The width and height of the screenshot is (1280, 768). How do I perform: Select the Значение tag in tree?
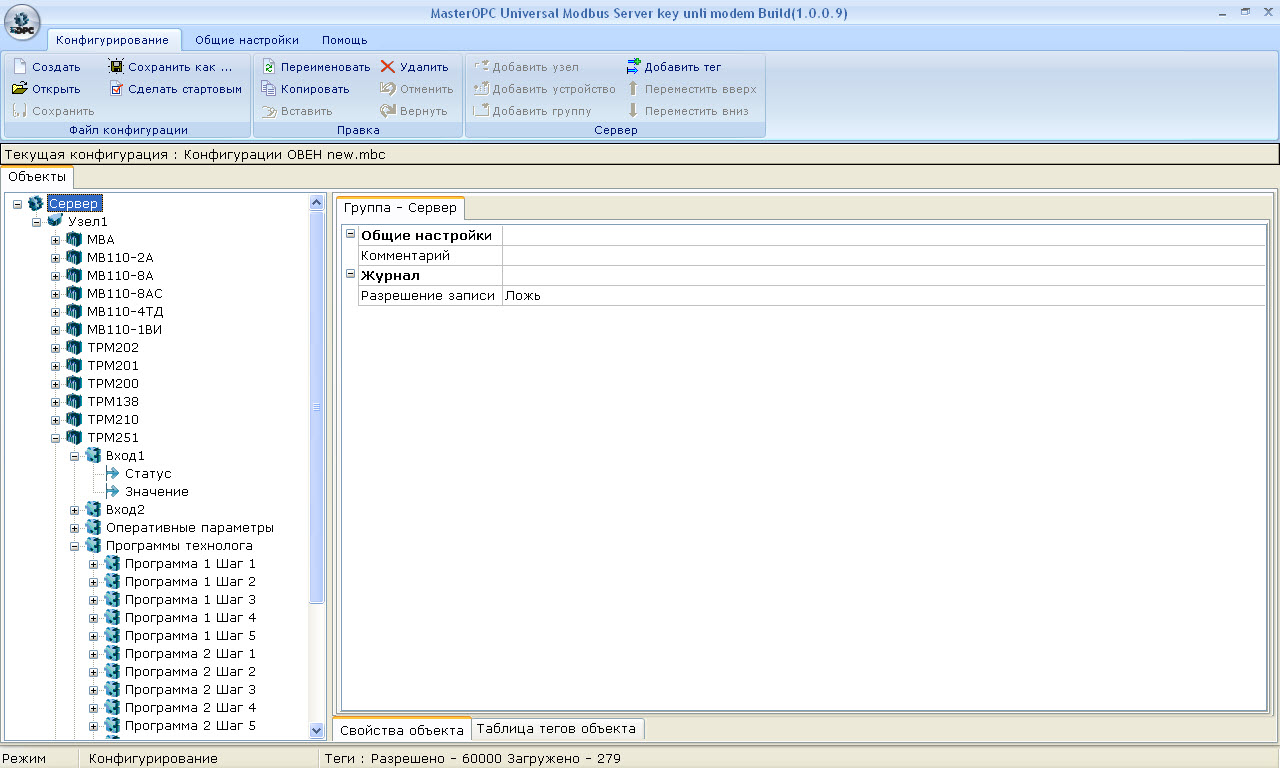(x=157, y=492)
